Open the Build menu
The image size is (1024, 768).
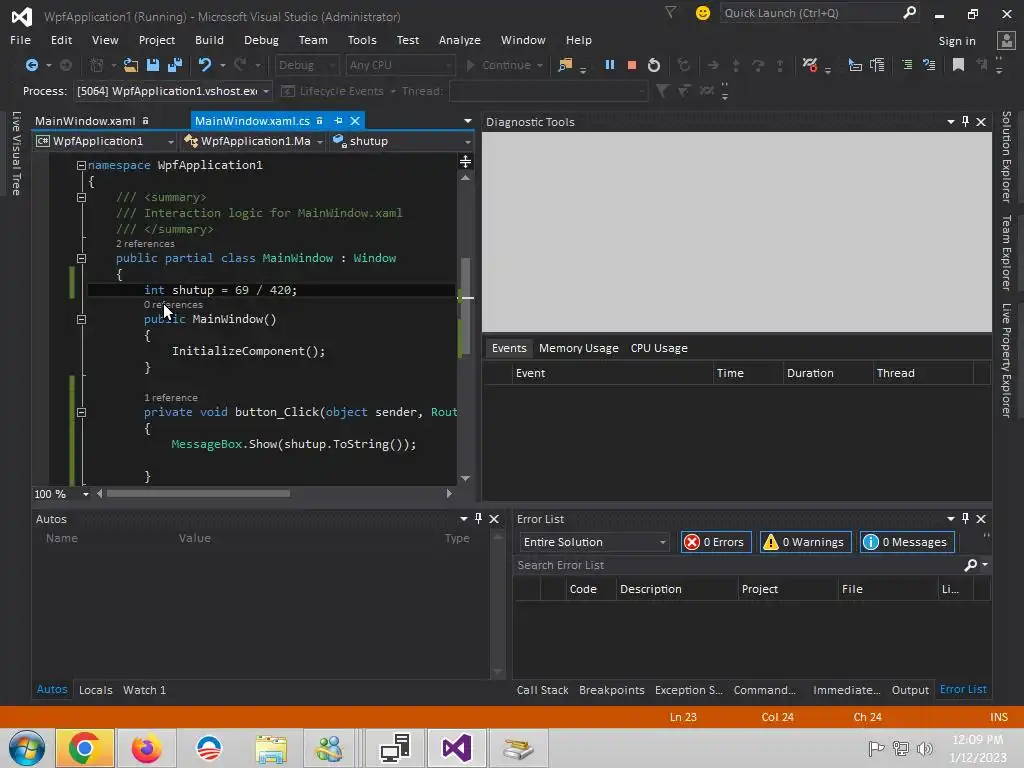tap(209, 40)
